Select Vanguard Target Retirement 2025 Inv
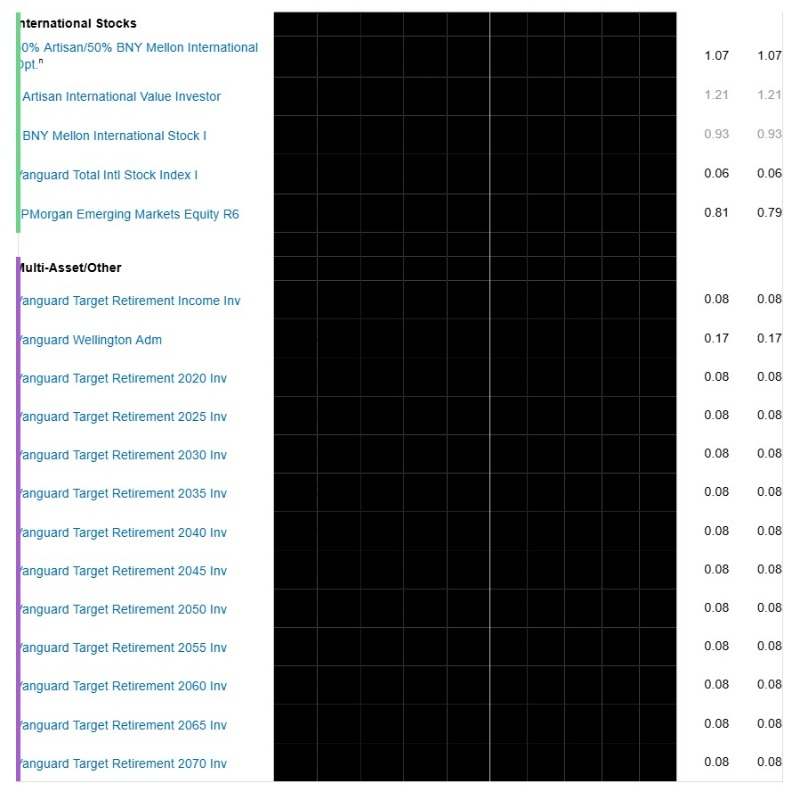The image size is (800, 800). (122, 417)
